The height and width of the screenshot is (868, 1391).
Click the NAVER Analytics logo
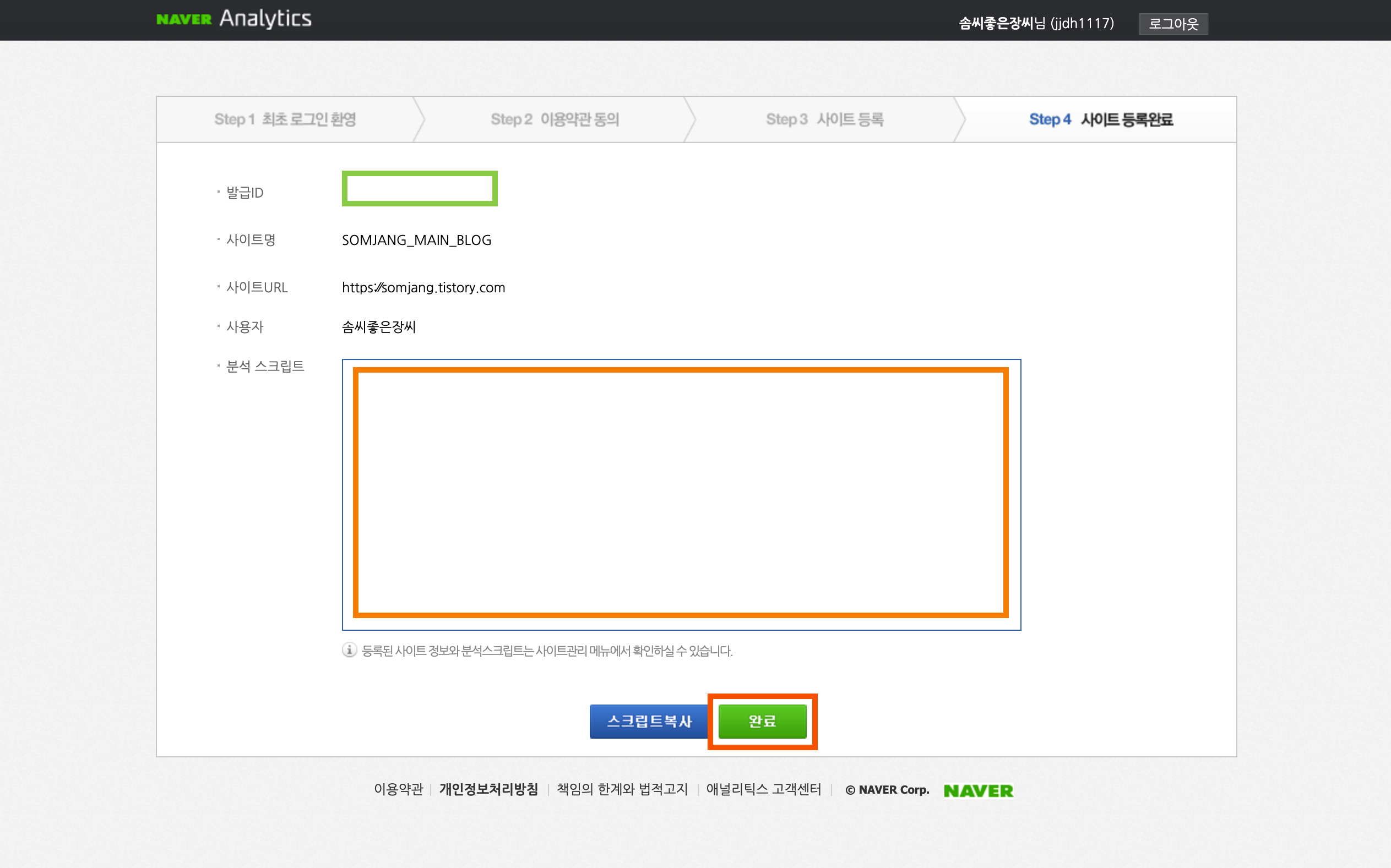coord(233,19)
